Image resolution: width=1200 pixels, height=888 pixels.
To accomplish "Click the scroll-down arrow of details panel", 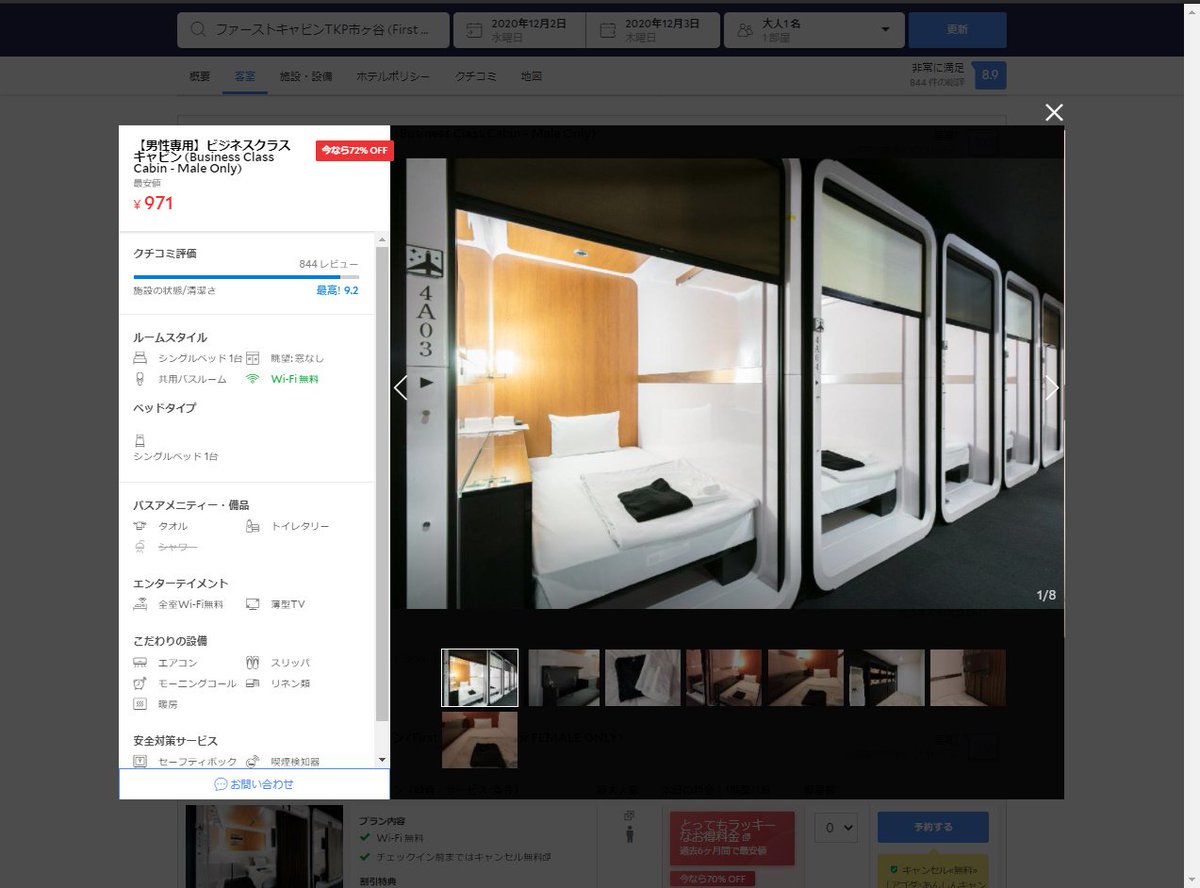I will tap(382, 760).
